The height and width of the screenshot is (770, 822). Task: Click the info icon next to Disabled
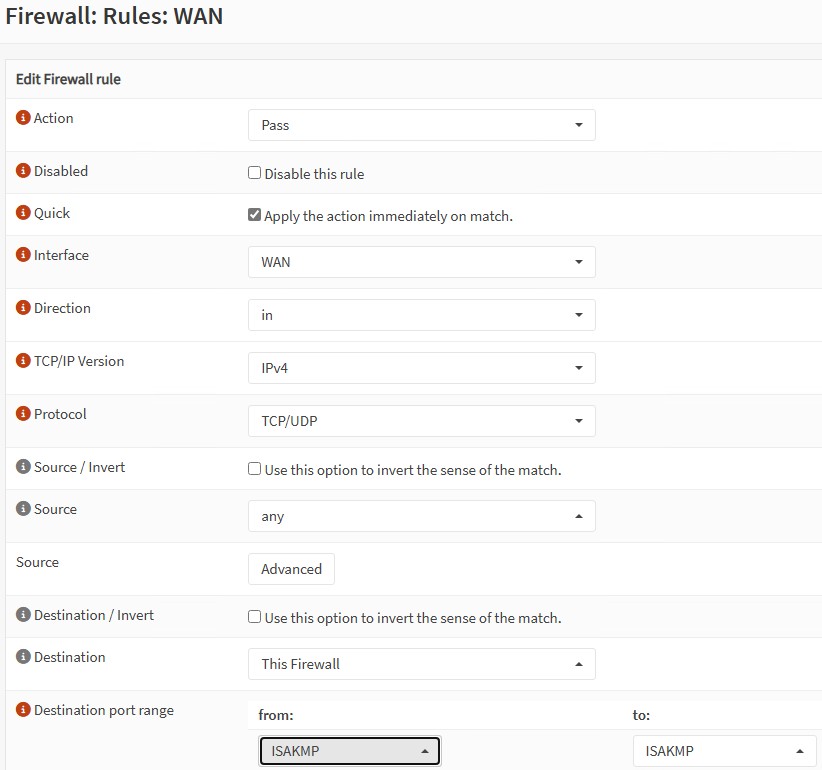[23, 171]
